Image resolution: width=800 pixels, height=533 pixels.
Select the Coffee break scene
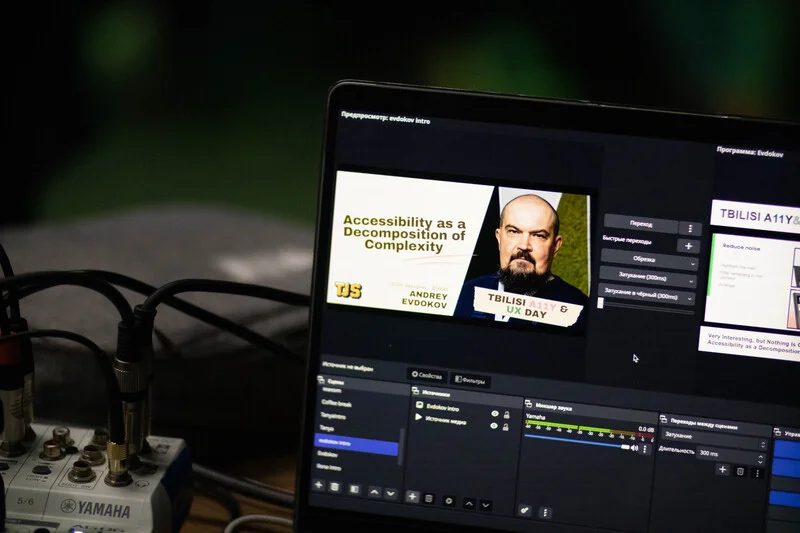pyautogui.click(x=337, y=404)
